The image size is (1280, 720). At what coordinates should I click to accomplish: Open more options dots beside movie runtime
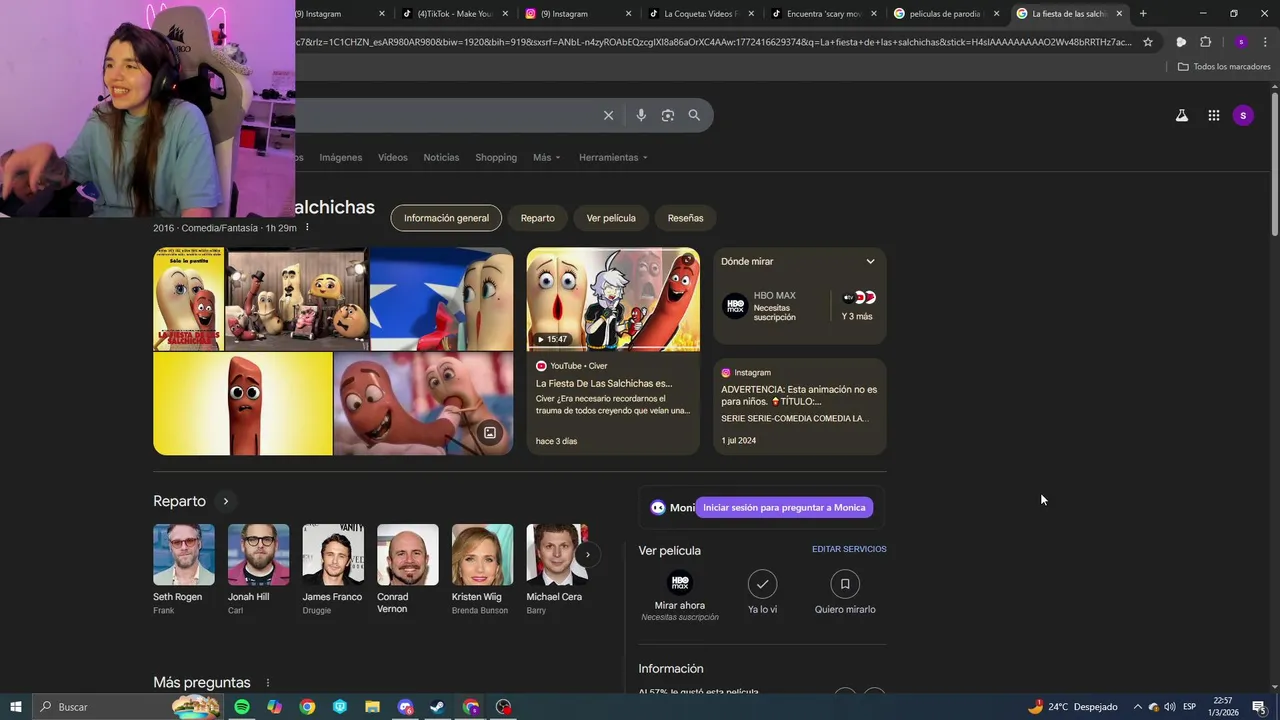click(x=307, y=228)
